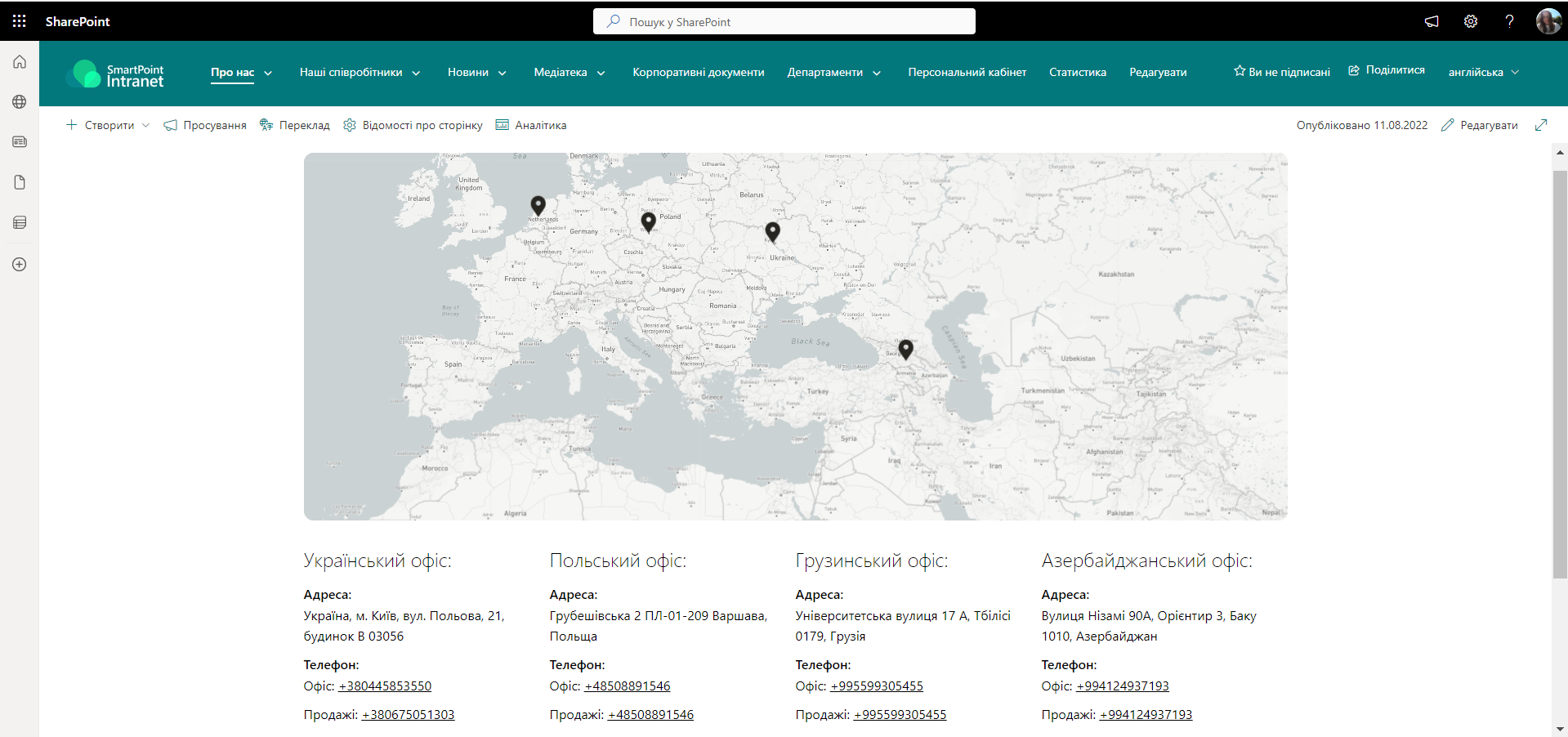Open 'Корпоративні документи' navigation item
Image resolution: width=1568 pixels, height=737 pixels.
tap(698, 73)
